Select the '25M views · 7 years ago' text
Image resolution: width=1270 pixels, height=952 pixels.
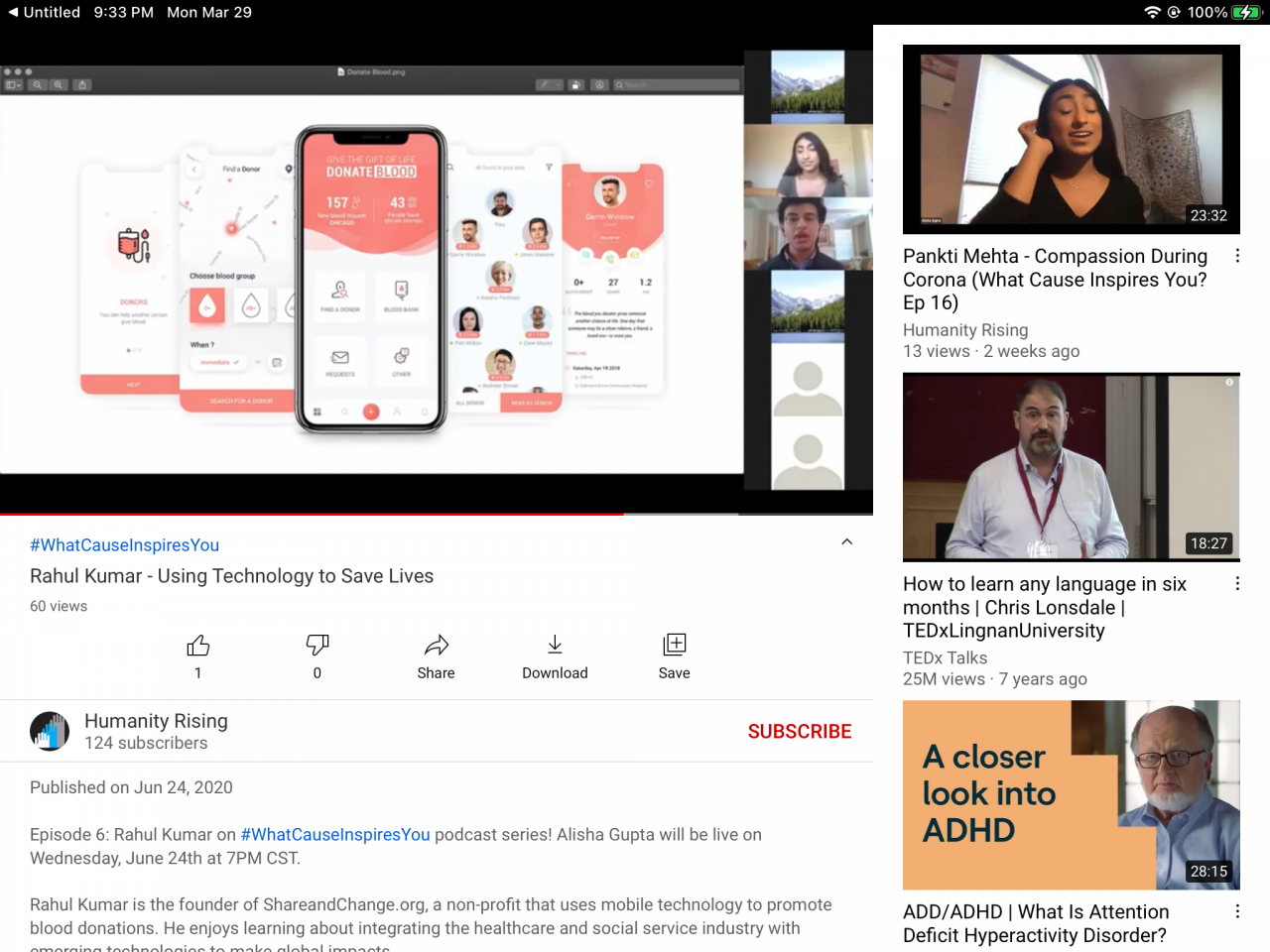click(x=995, y=678)
